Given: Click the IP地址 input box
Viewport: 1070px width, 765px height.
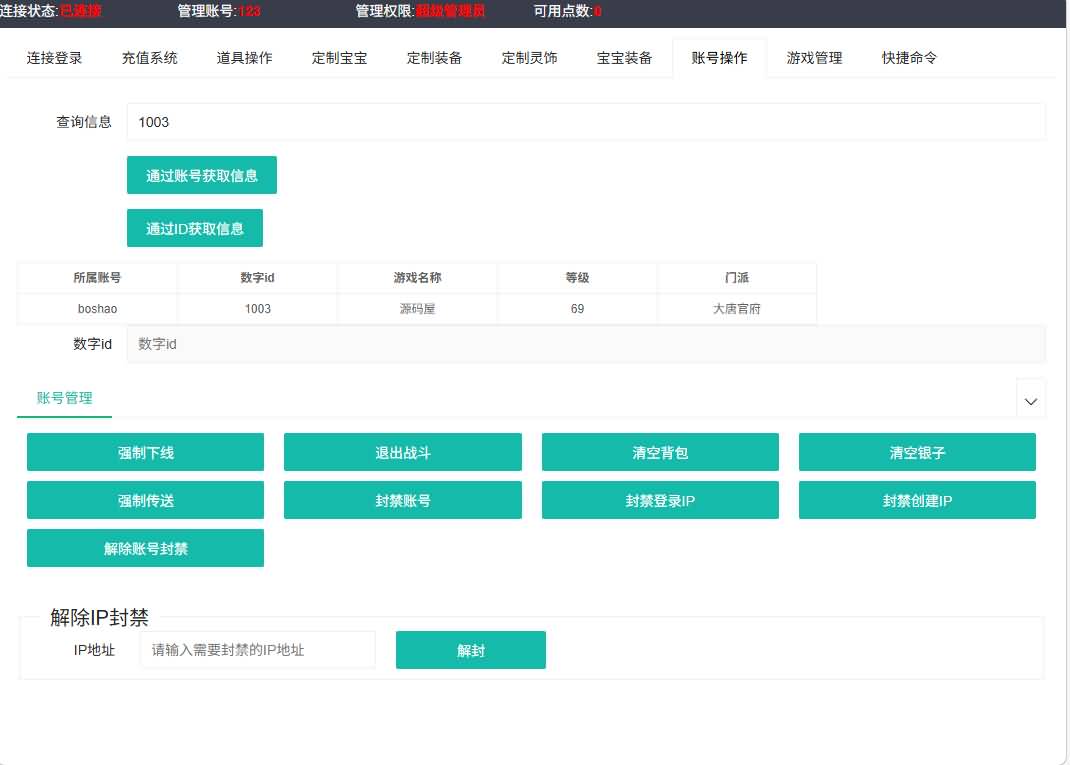Looking at the screenshot, I should (x=257, y=650).
